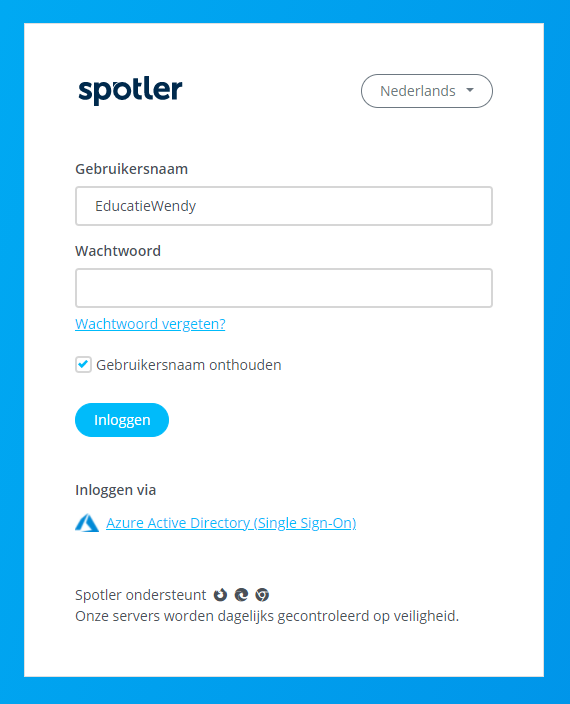
Task: Open the 'Wachtwoord vergeten?' link
Action: tap(150, 324)
